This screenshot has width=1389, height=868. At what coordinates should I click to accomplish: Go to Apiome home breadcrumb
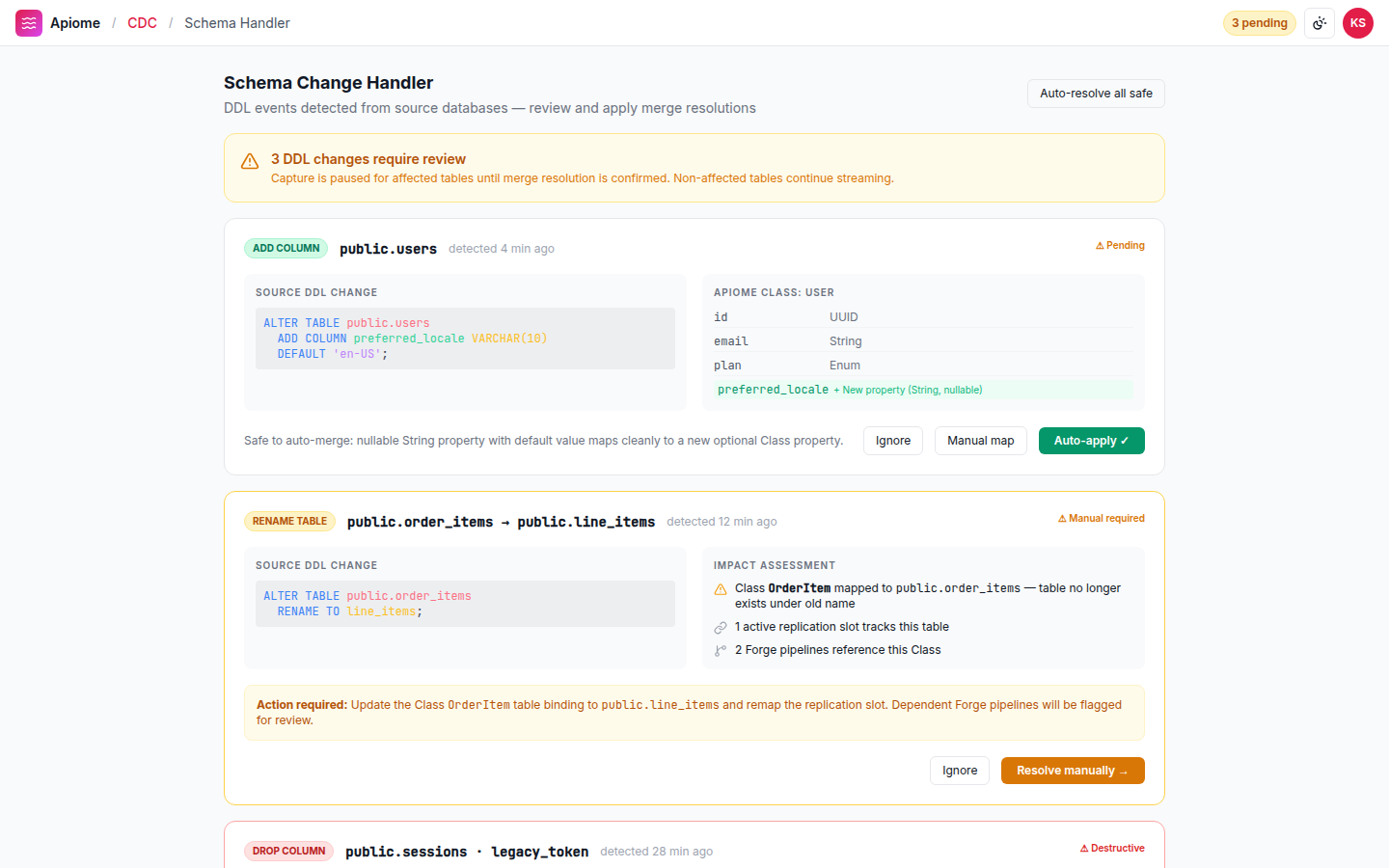[75, 23]
